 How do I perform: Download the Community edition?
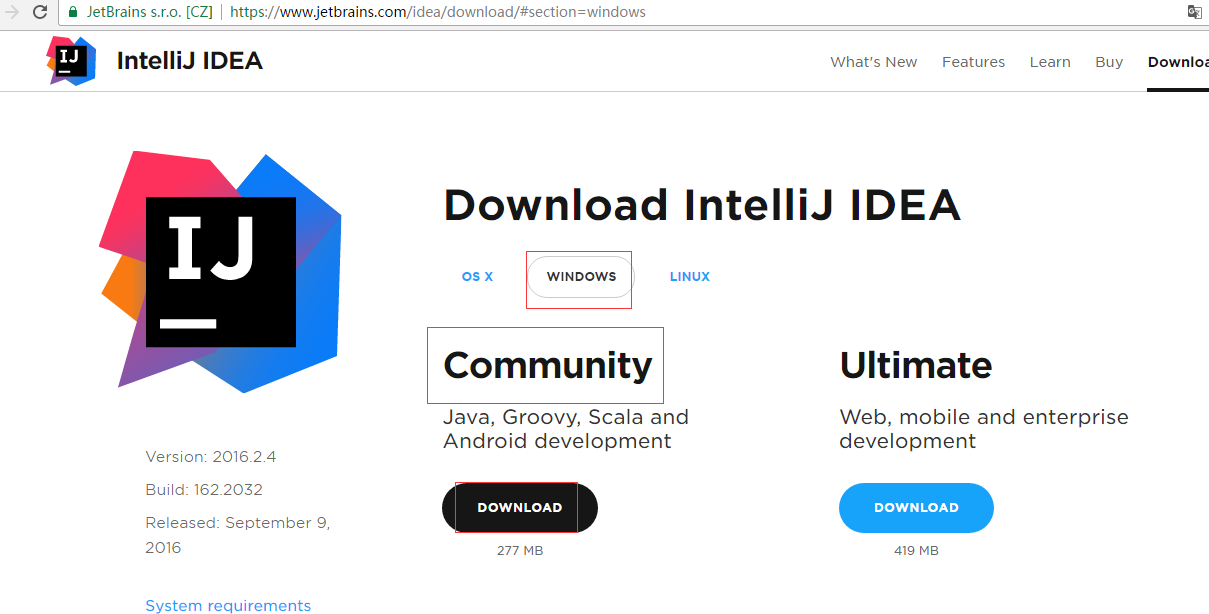(x=519, y=507)
